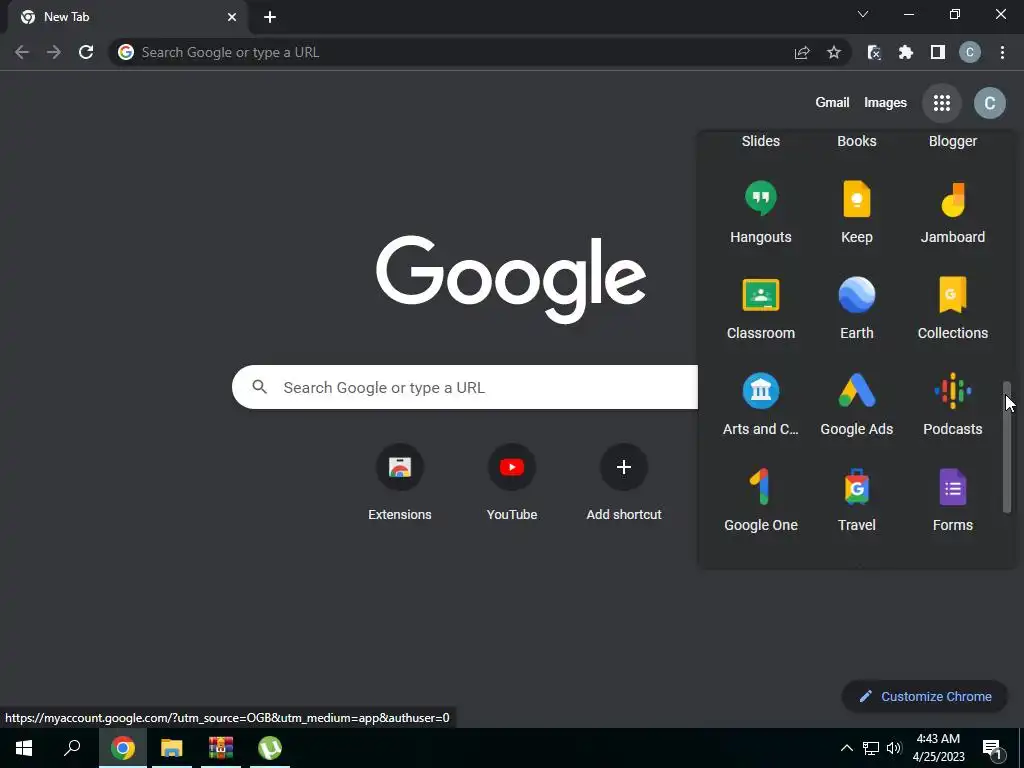Open Arts and Culture app
The height and width of the screenshot is (768, 1024).
tap(761, 404)
